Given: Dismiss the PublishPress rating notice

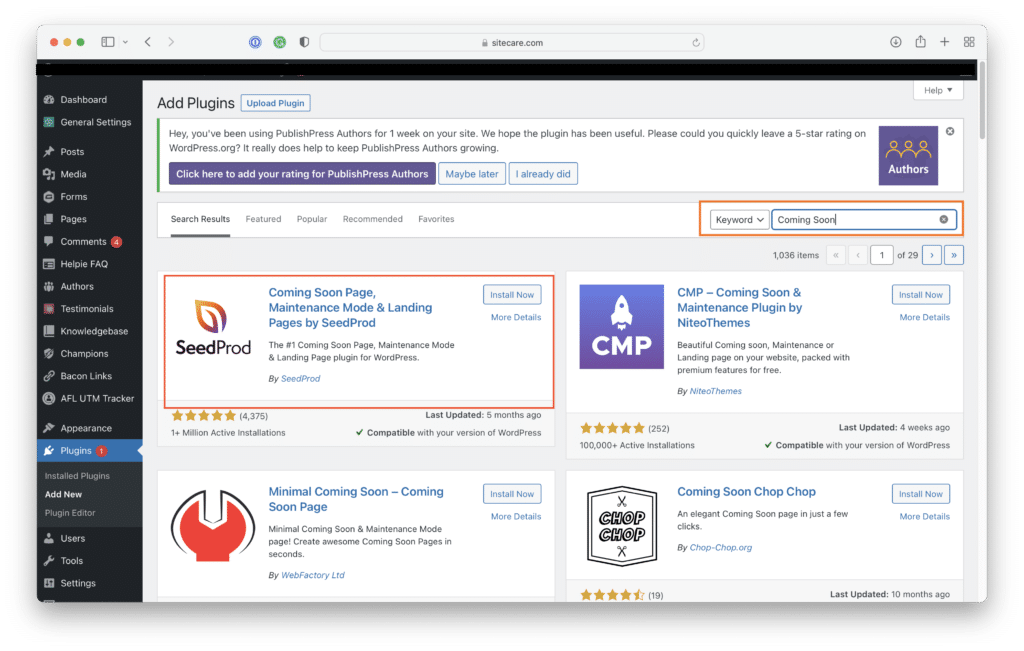Looking at the screenshot, I should point(950,131).
